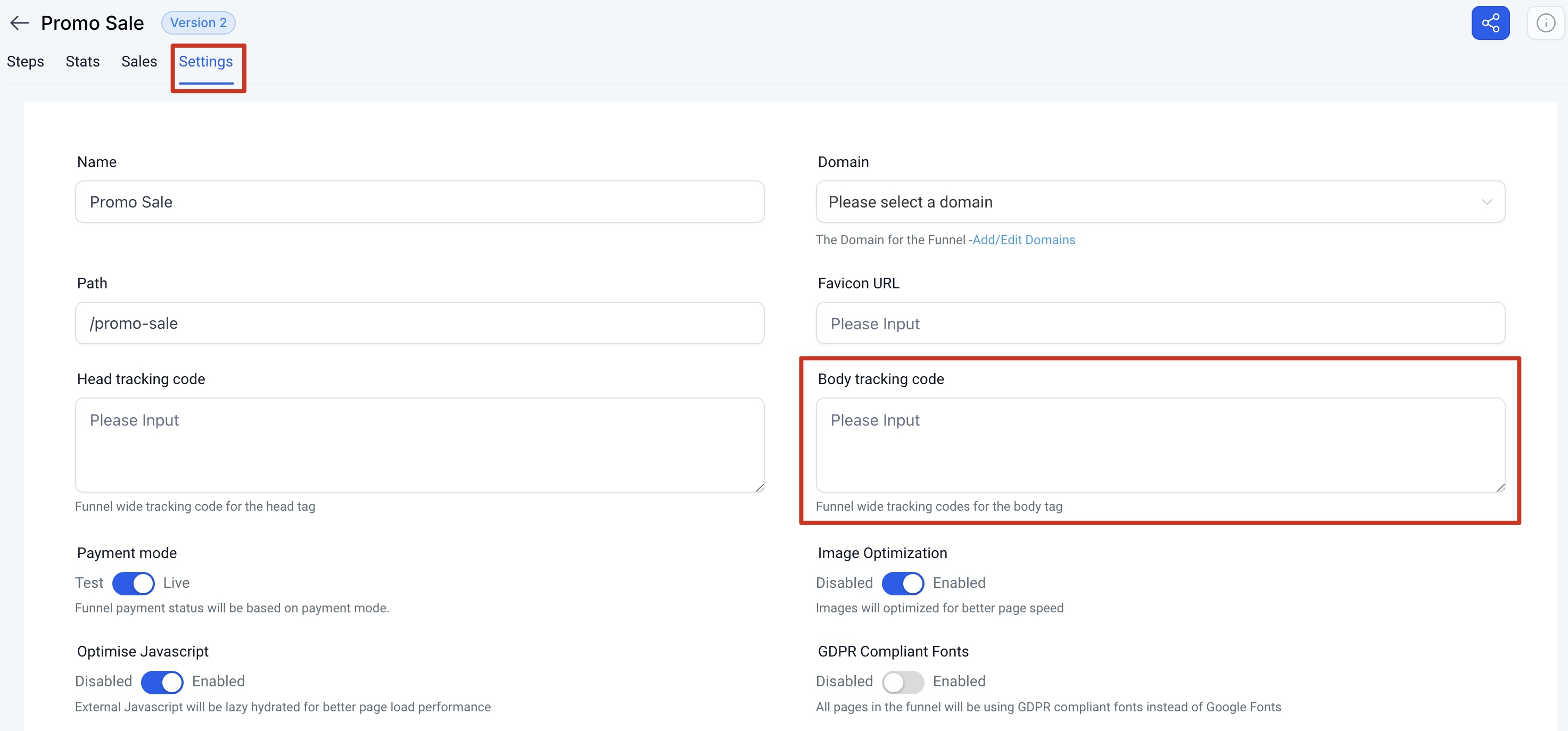
Task: Switch to the Stats tab
Action: point(83,62)
